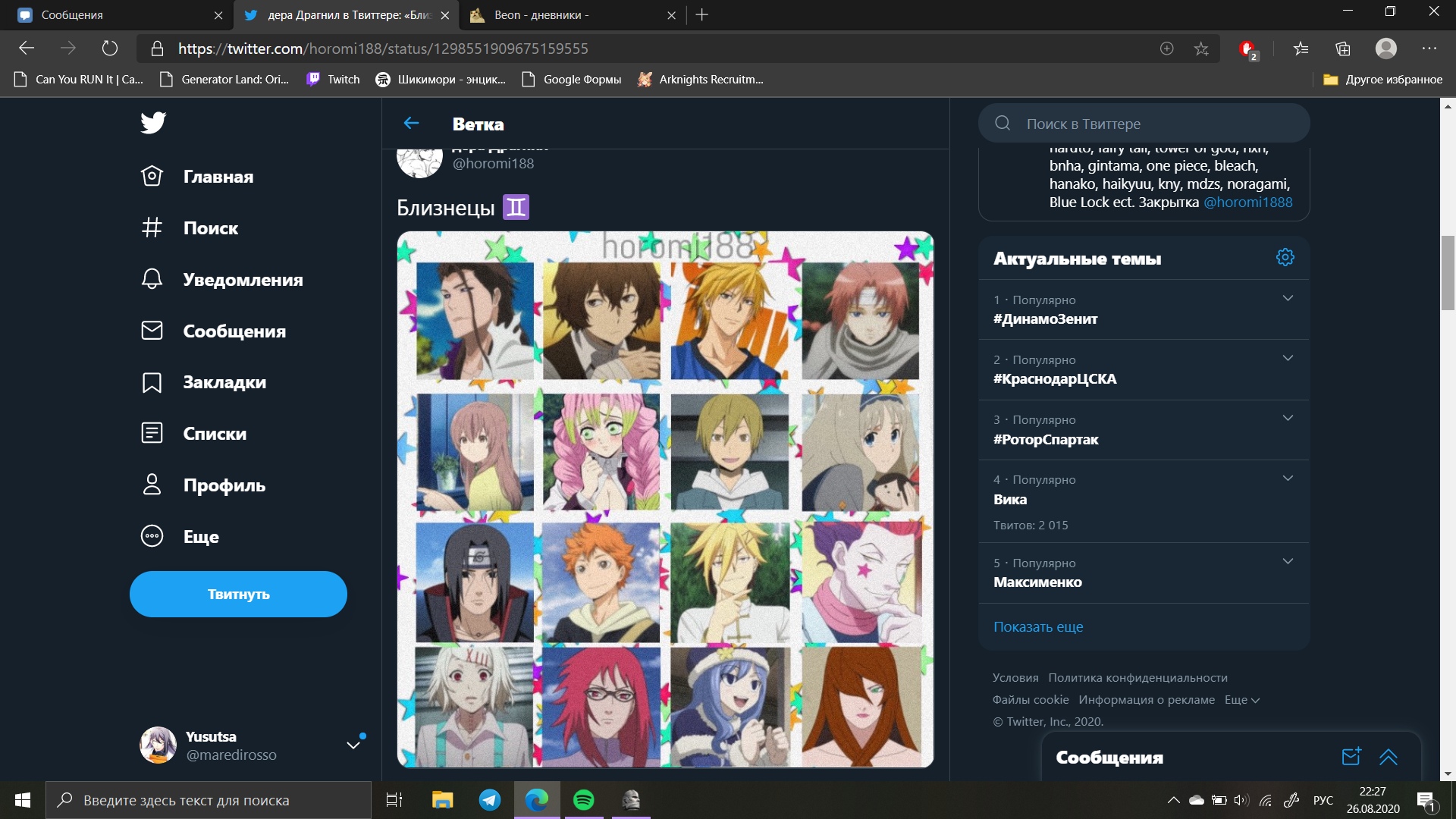The height and width of the screenshot is (819, 1456).
Task: Click the Списки lists icon
Action: point(152,433)
